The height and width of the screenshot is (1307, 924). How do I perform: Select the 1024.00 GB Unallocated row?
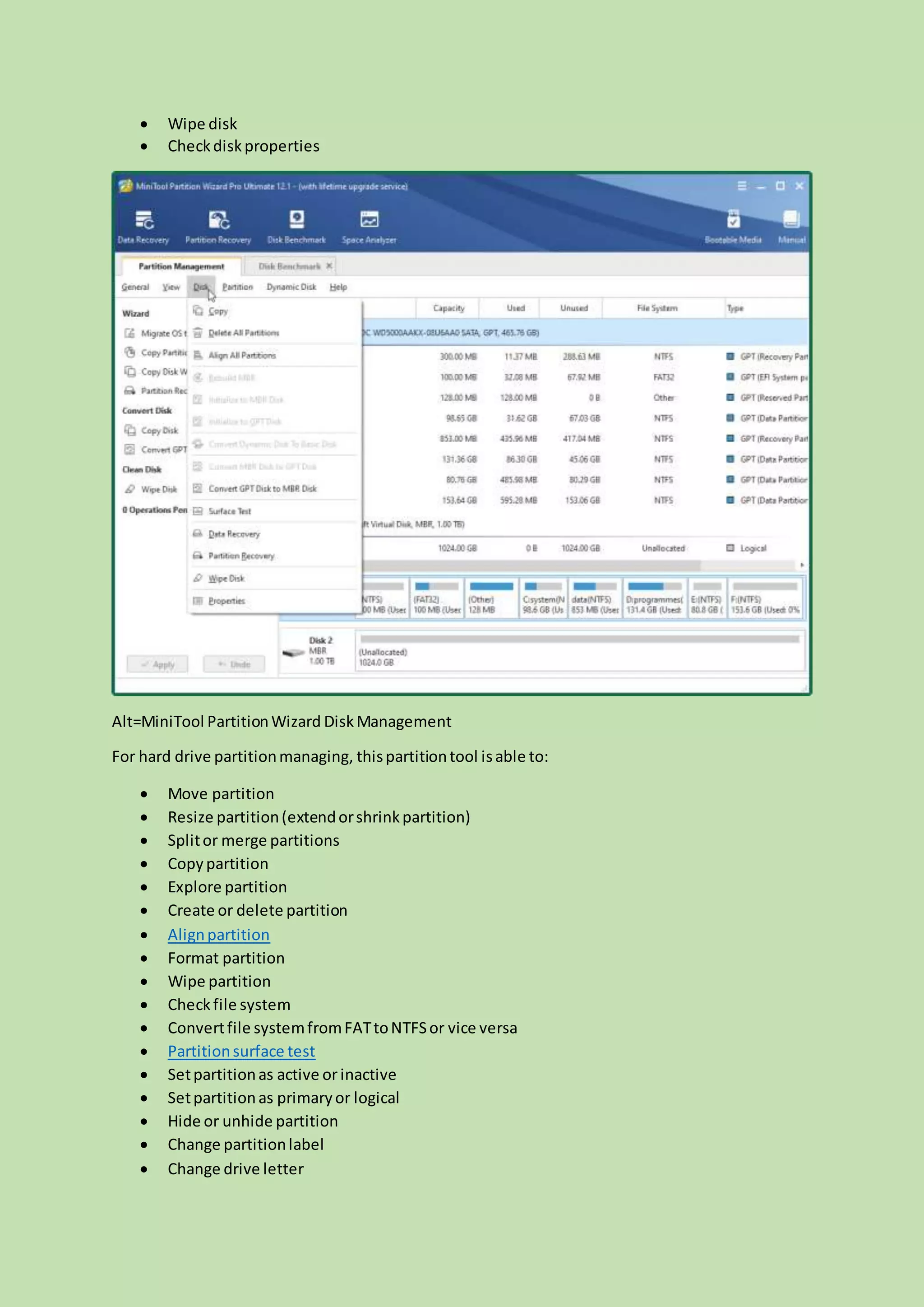point(585,548)
